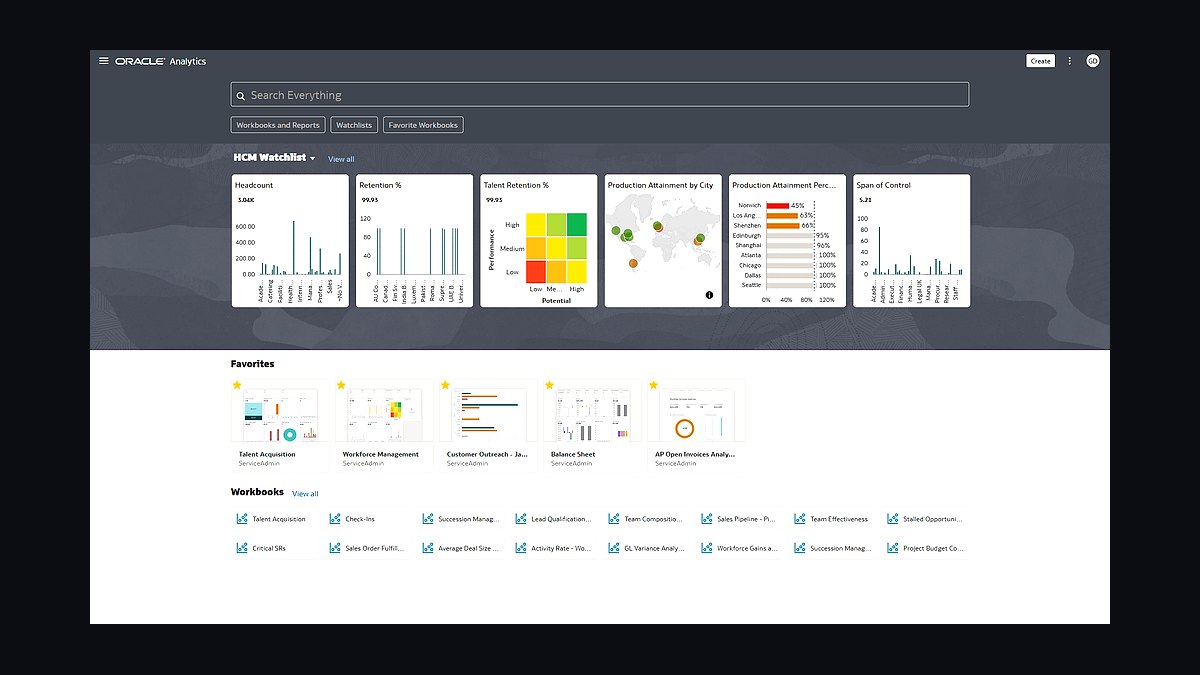1200x675 pixels.
Task: Open the Check-Ins workbook icon
Action: tap(335, 519)
